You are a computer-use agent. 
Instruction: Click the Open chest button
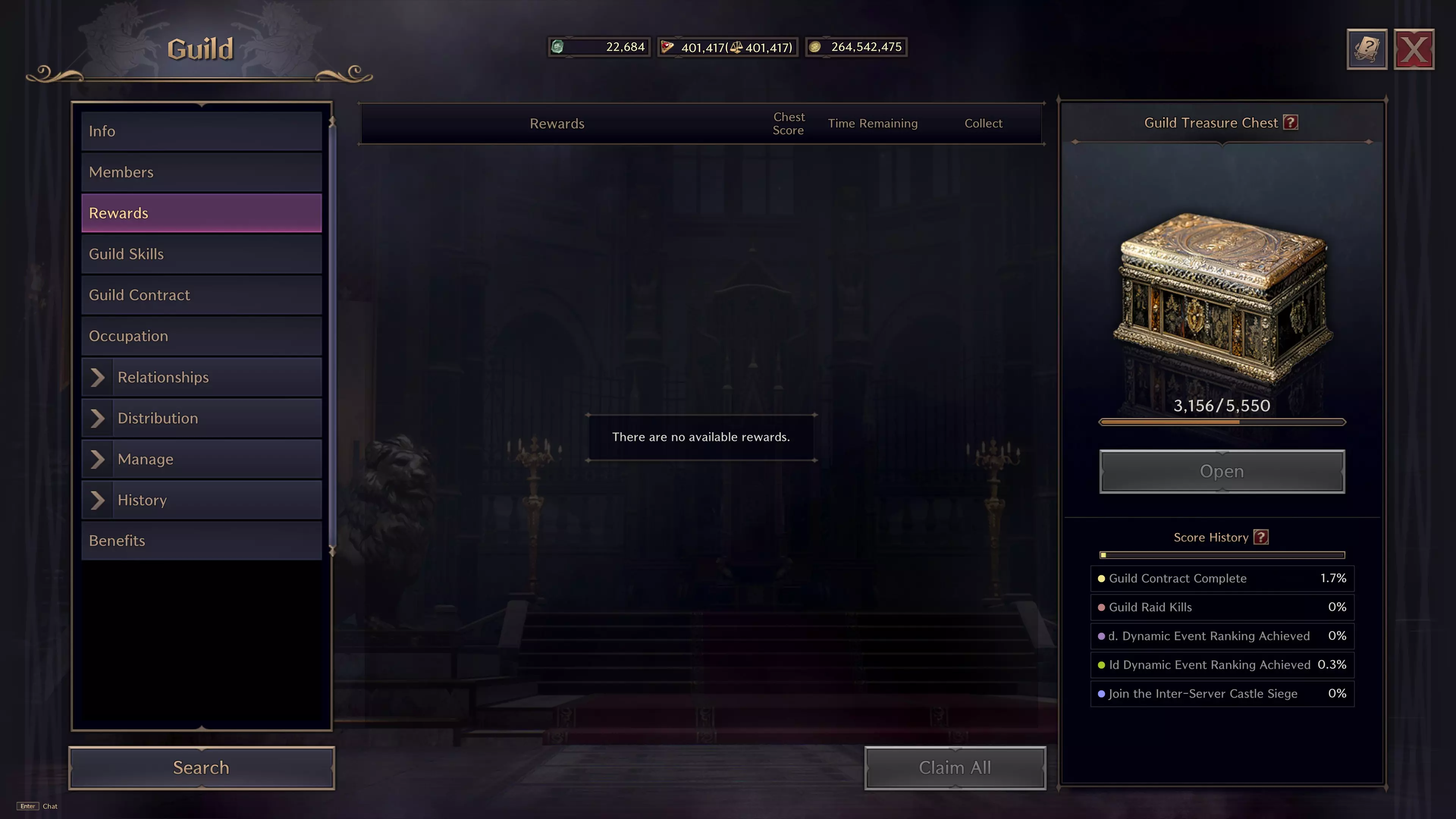[1222, 471]
